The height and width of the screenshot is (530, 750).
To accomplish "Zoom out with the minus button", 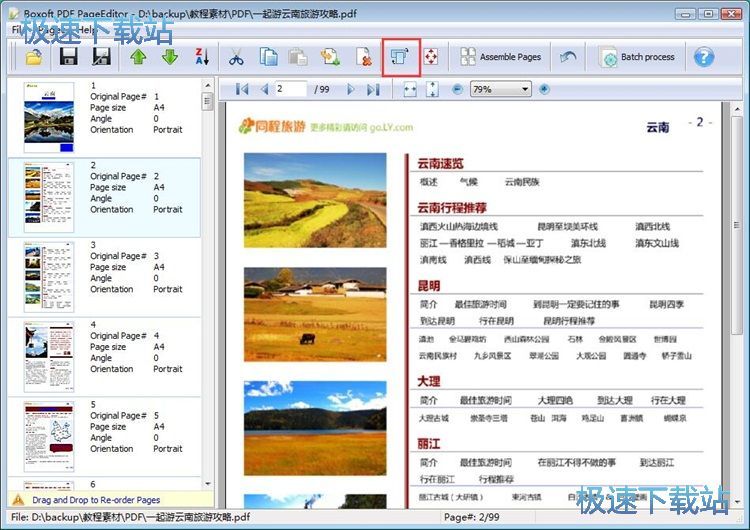I will click(457, 89).
